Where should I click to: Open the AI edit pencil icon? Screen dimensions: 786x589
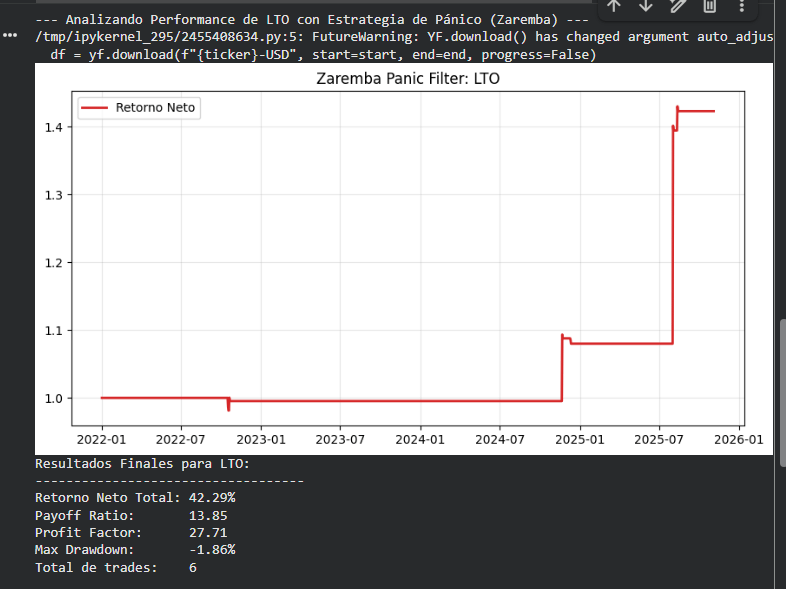pos(677,6)
